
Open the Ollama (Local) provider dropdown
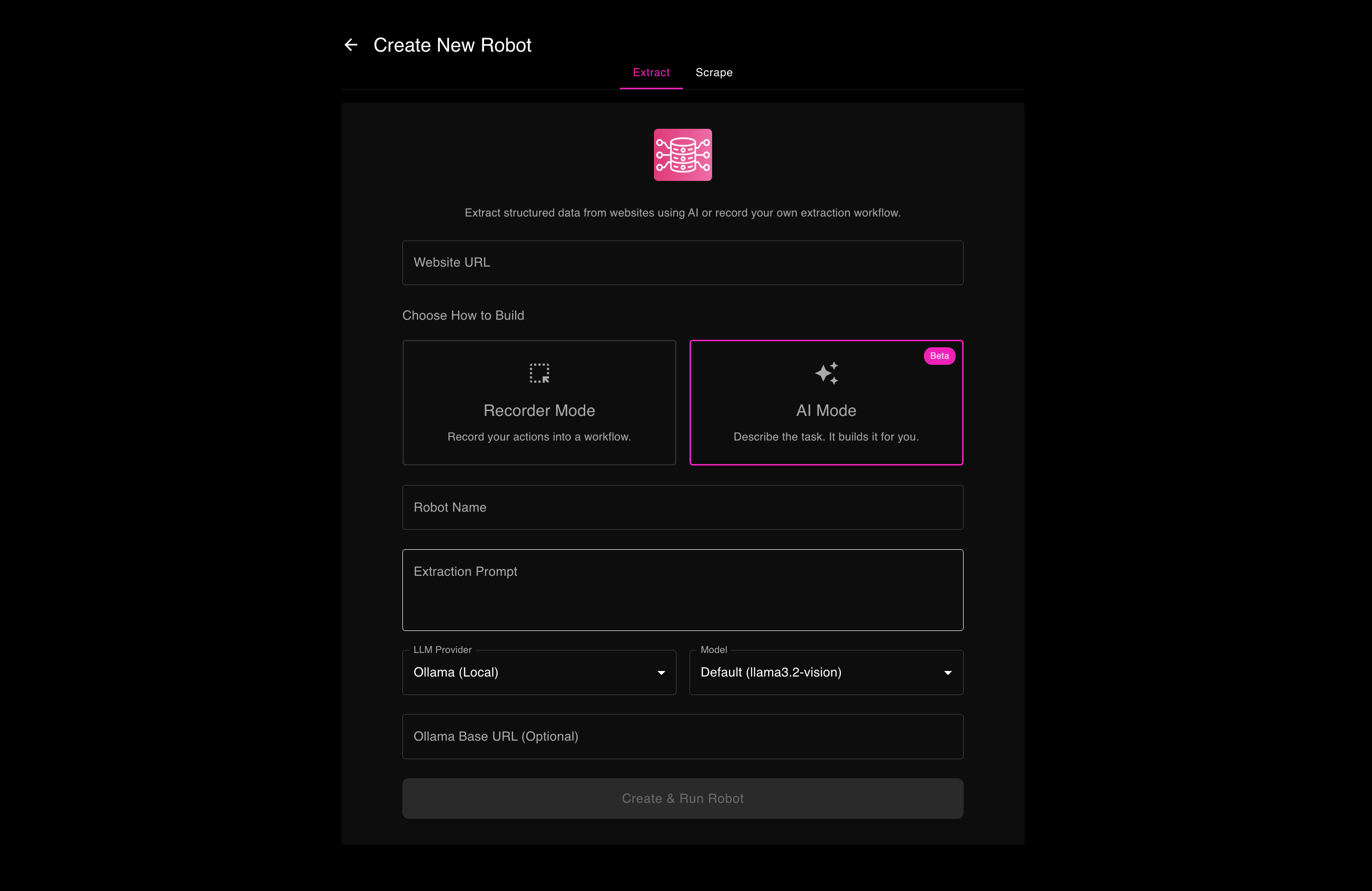point(539,673)
